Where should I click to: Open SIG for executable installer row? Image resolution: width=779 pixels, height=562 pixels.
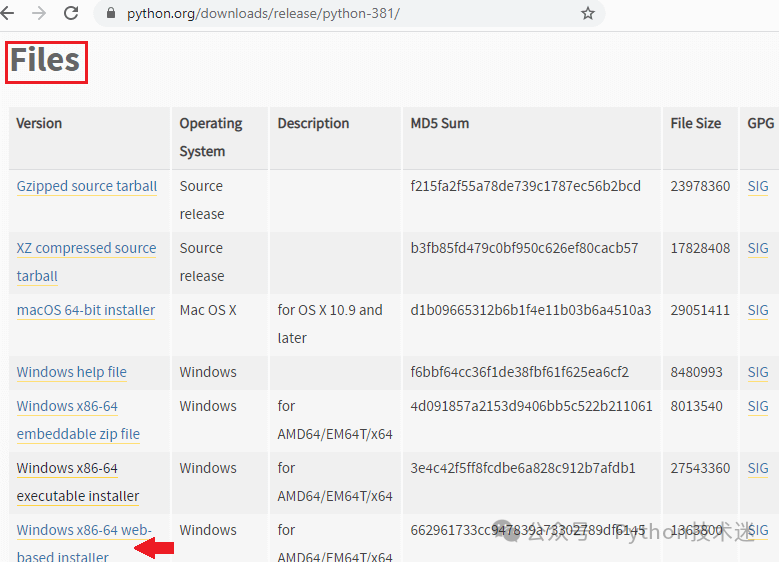pos(758,469)
